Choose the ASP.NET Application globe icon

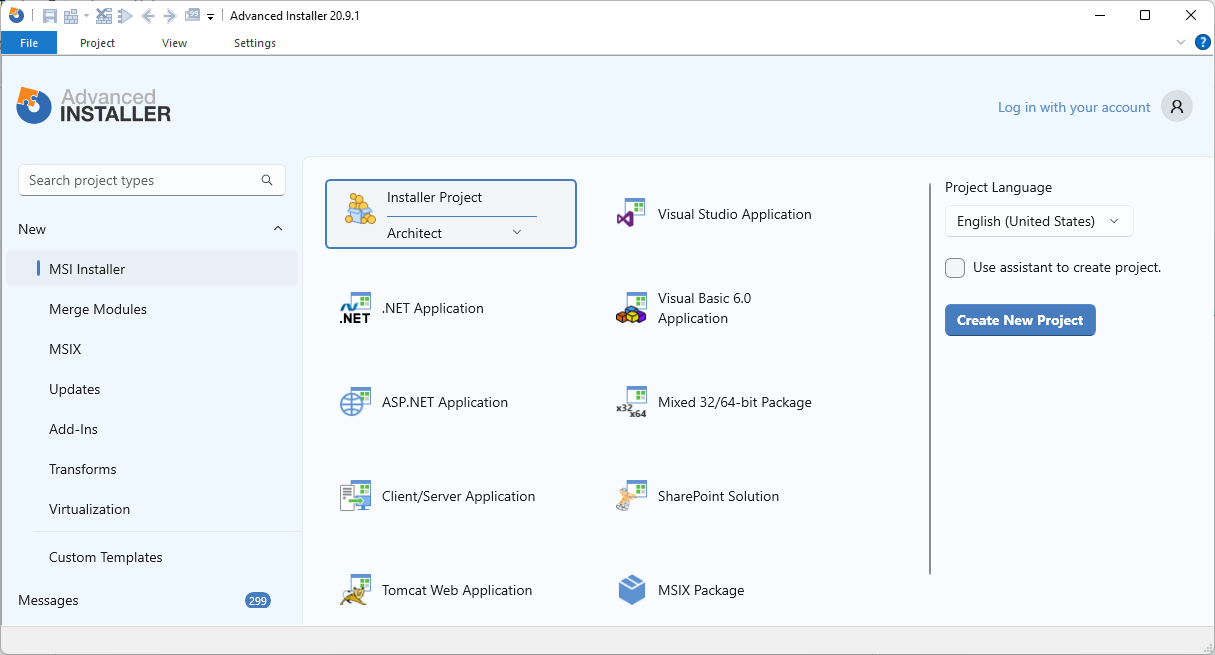[355, 402]
